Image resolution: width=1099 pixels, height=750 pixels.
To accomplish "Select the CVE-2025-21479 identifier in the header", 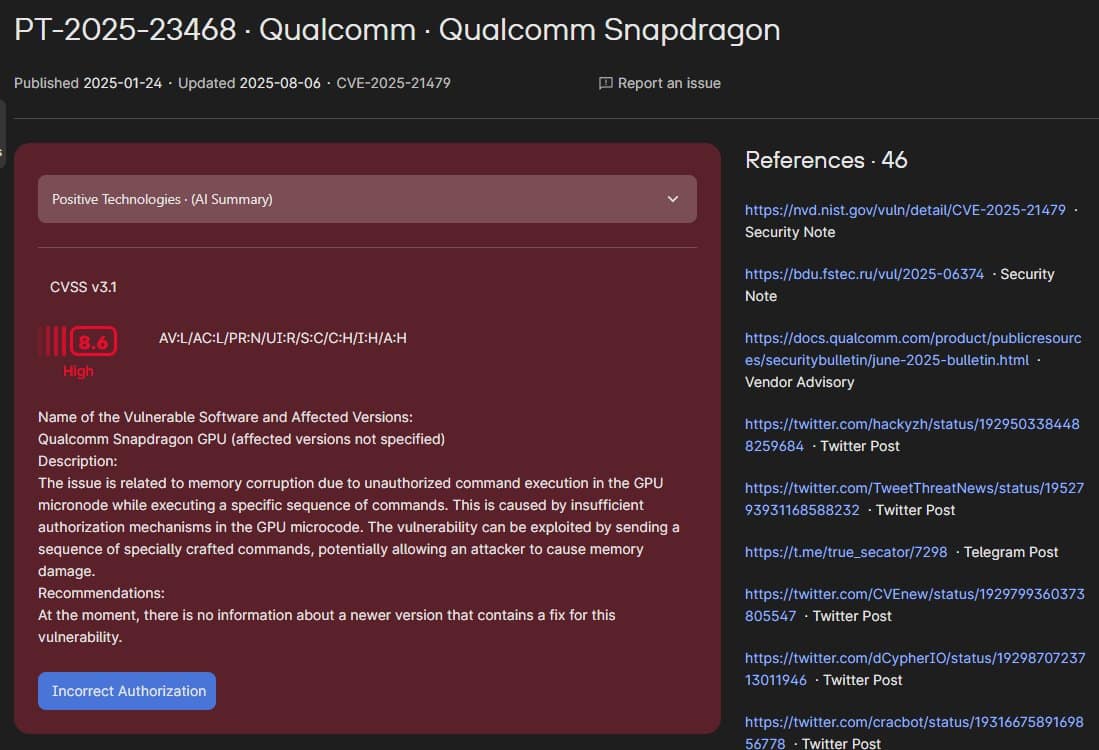I will click(393, 83).
